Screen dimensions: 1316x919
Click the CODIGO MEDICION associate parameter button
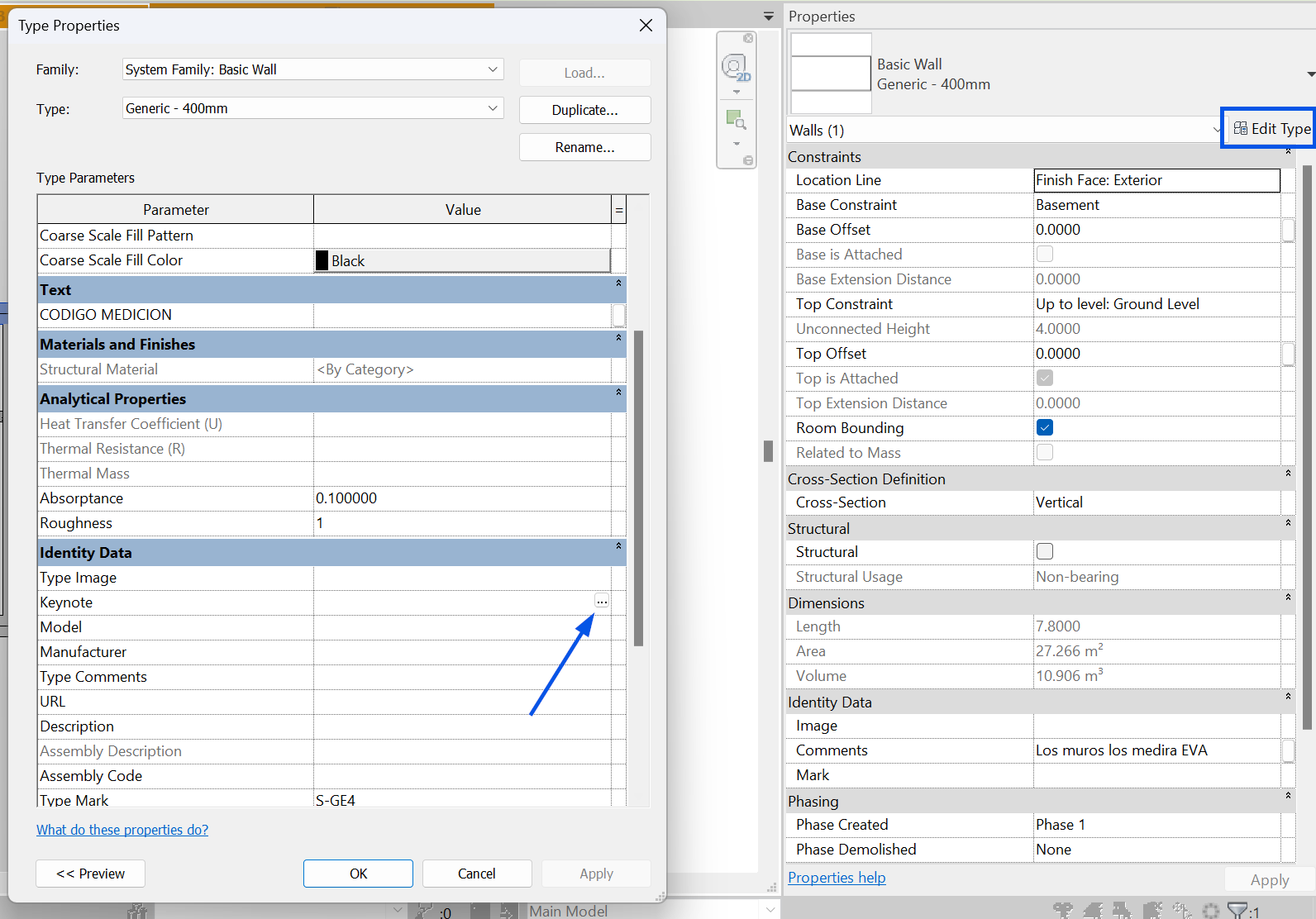(x=618, y=315)
